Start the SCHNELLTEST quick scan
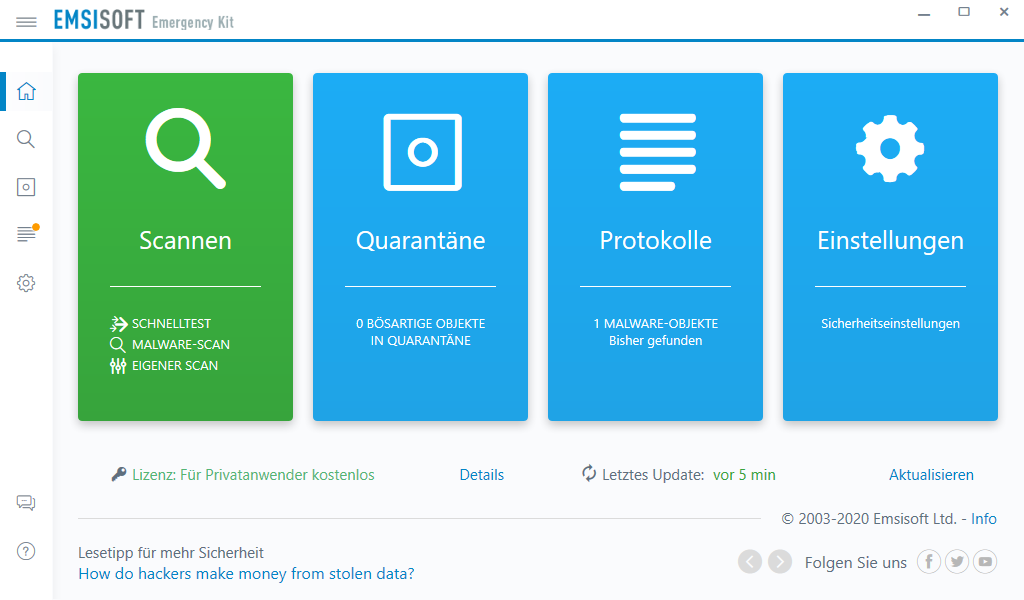 tap(171, 324)
